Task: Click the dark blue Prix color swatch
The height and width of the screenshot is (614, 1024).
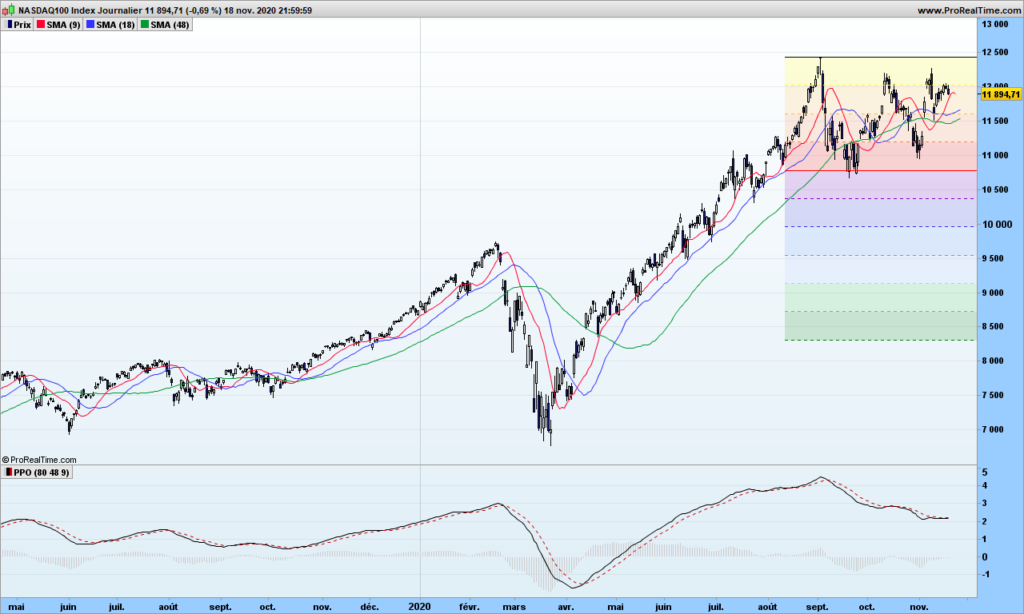Action: [x=10, y=25]
